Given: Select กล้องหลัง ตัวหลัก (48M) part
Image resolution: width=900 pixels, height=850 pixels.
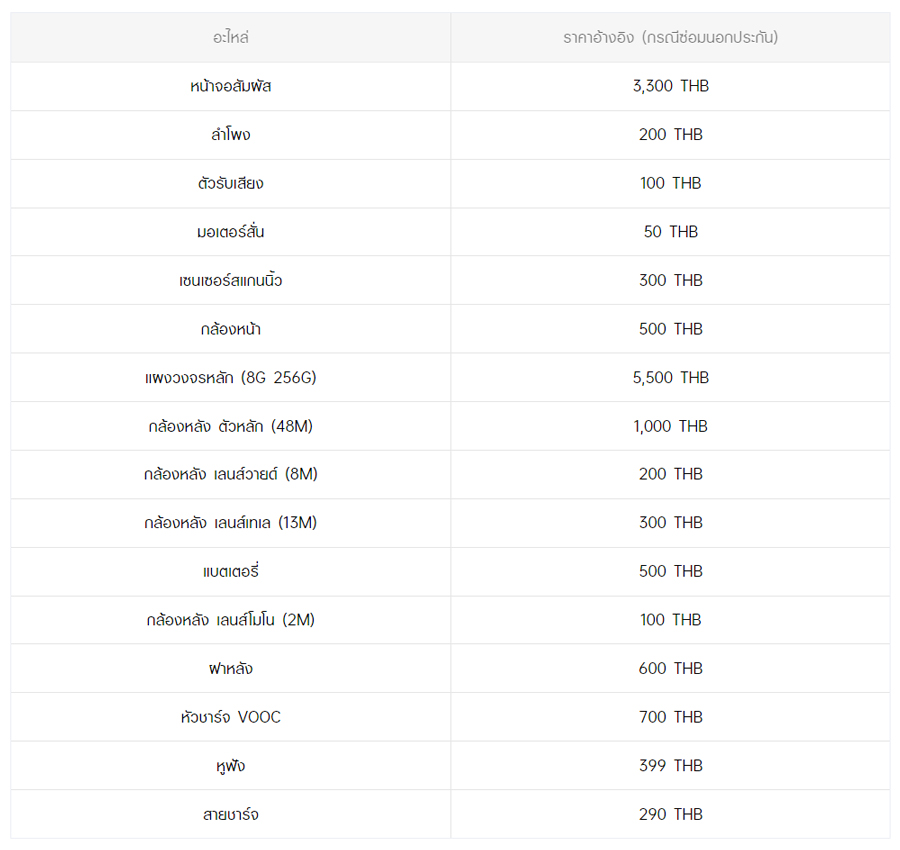Looking at the screenshot, I should tap(230, 426).
